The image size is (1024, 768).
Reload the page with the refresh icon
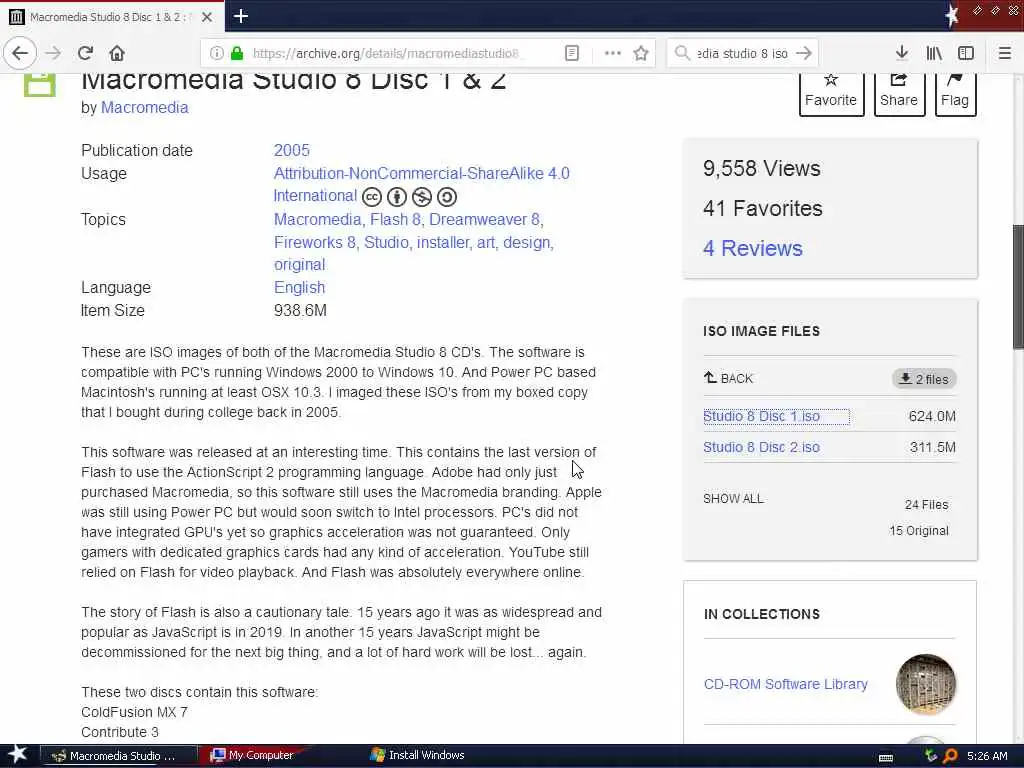(x=85, y=53)
